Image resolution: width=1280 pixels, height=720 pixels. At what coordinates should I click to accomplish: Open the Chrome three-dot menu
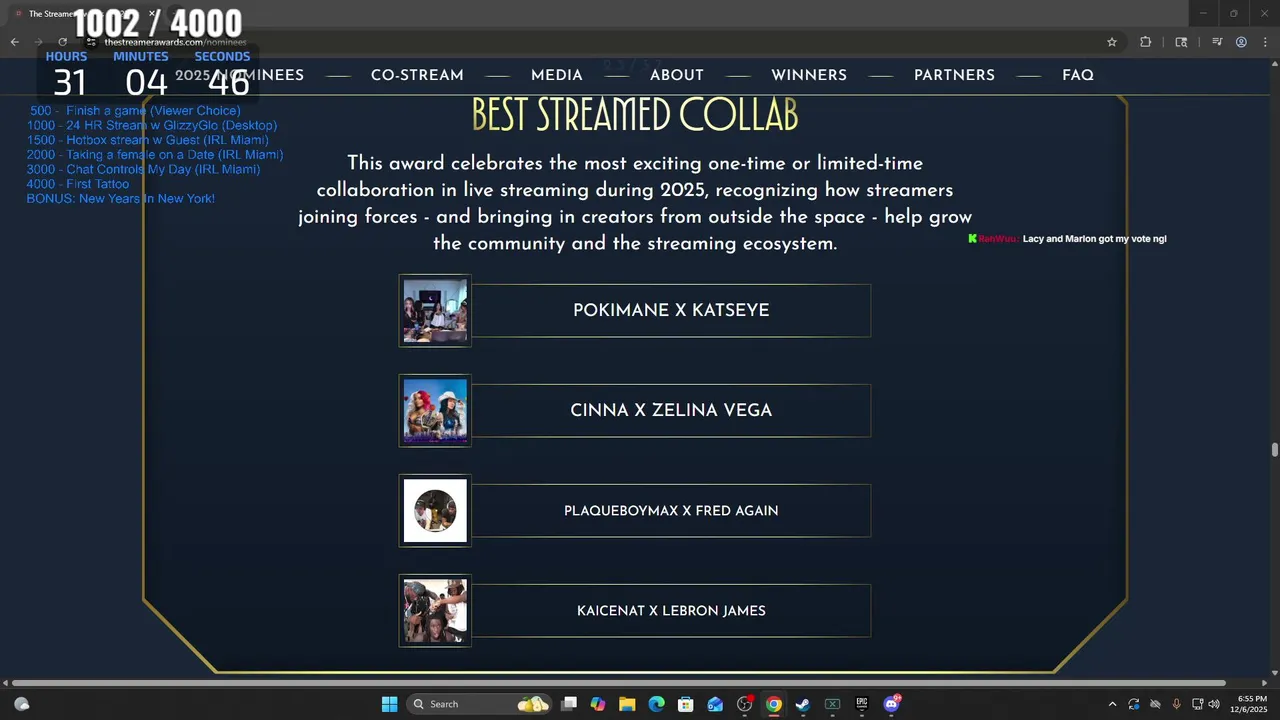click(1265, 42)
